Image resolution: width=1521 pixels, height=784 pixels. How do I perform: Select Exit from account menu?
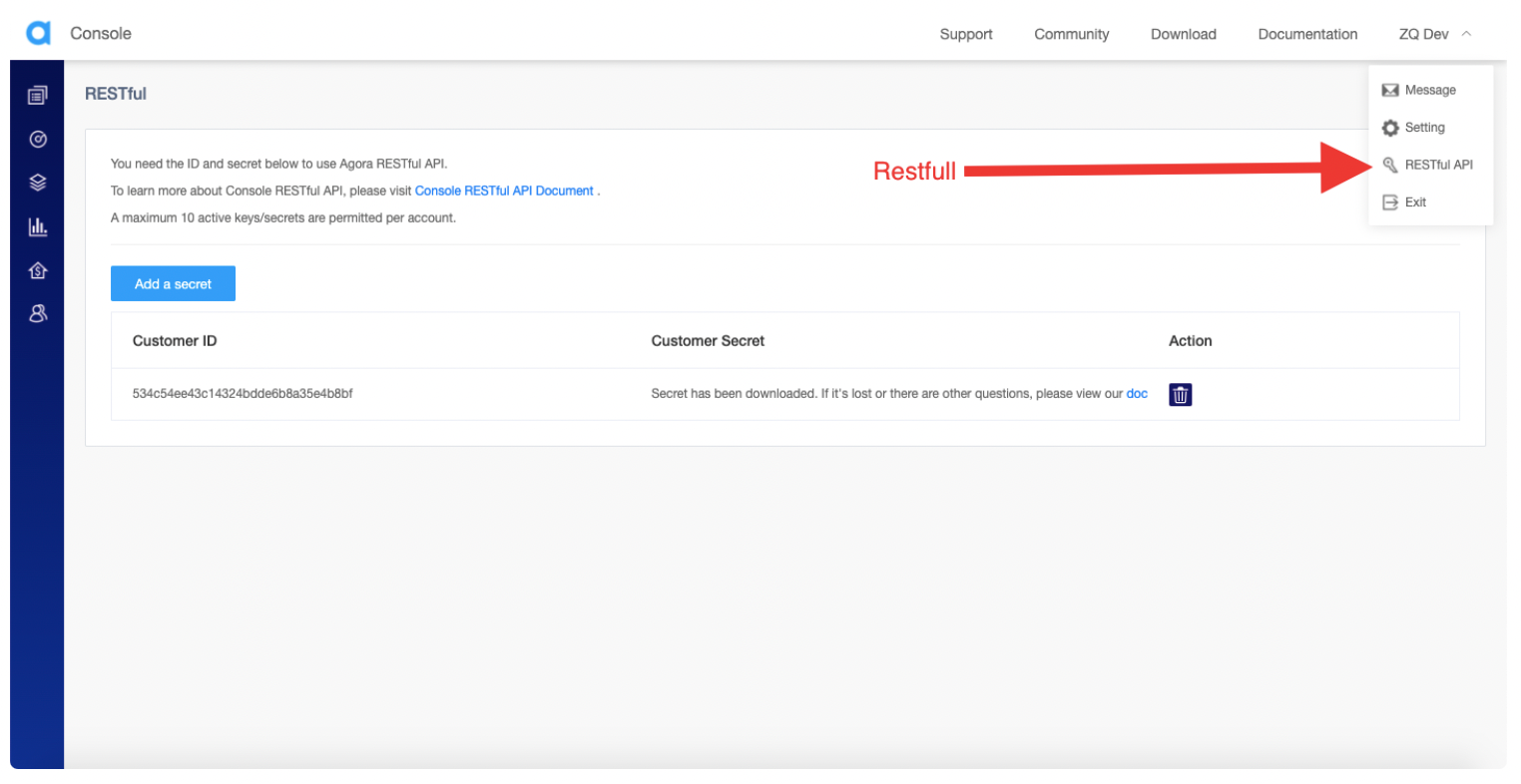click(x=1415, y=202)
